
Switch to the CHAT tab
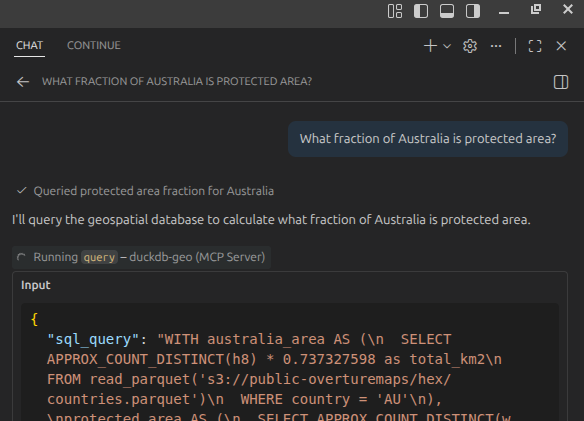click(29, 45)
